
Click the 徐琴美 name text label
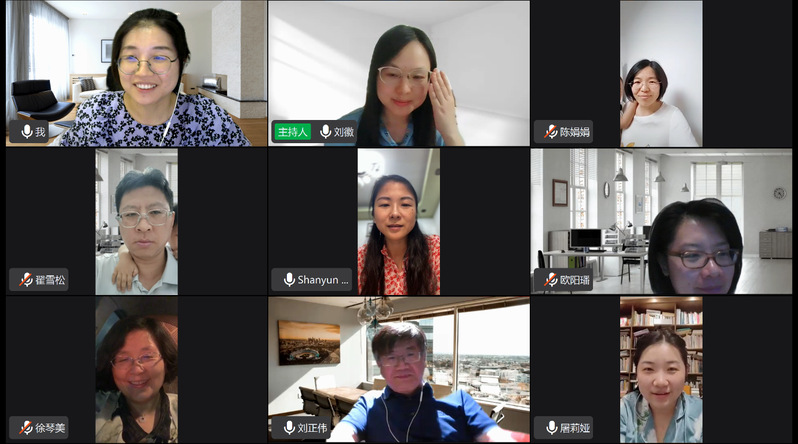pyautogui.click(x=50, y=428)
